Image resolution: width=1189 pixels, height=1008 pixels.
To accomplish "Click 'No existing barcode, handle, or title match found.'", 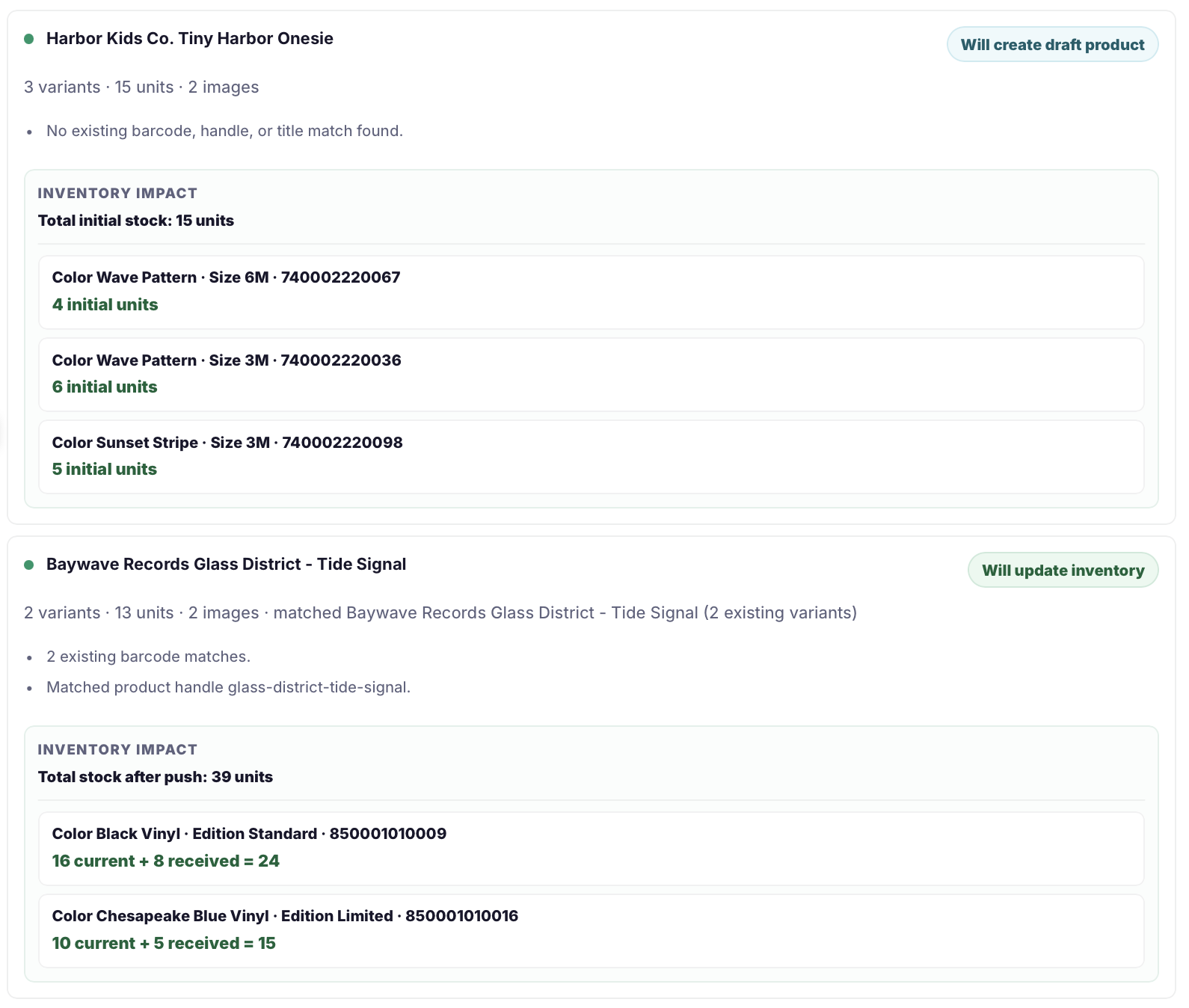I will pyautogui.click(x=224, y=131).
